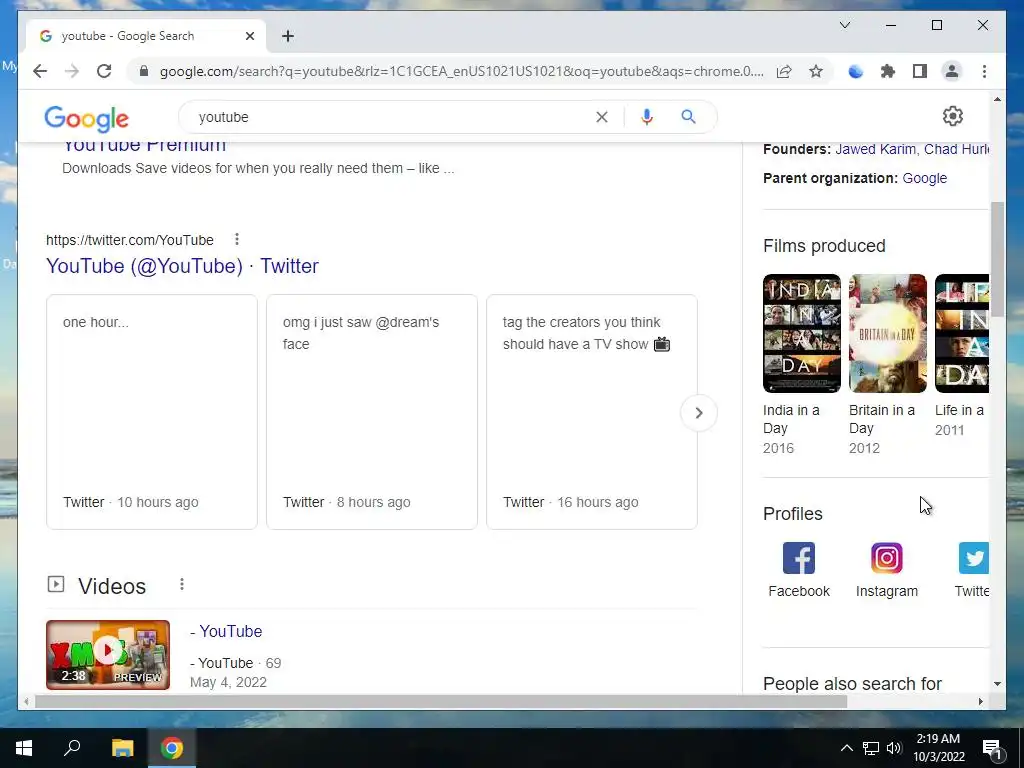Open the Facebook profile icon
The width and height of the screenshot is (1024, 768).
(x=799, y=558)
